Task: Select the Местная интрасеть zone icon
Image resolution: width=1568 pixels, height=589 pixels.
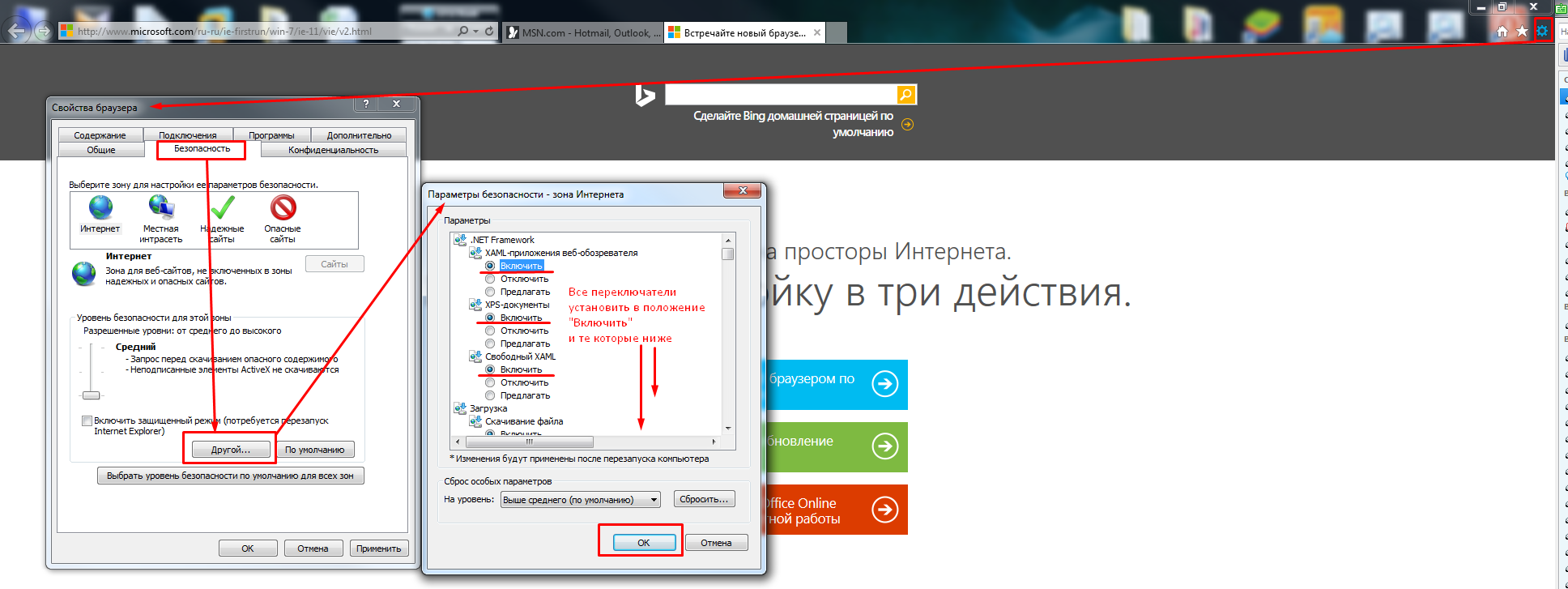Action: coord(161,207)
